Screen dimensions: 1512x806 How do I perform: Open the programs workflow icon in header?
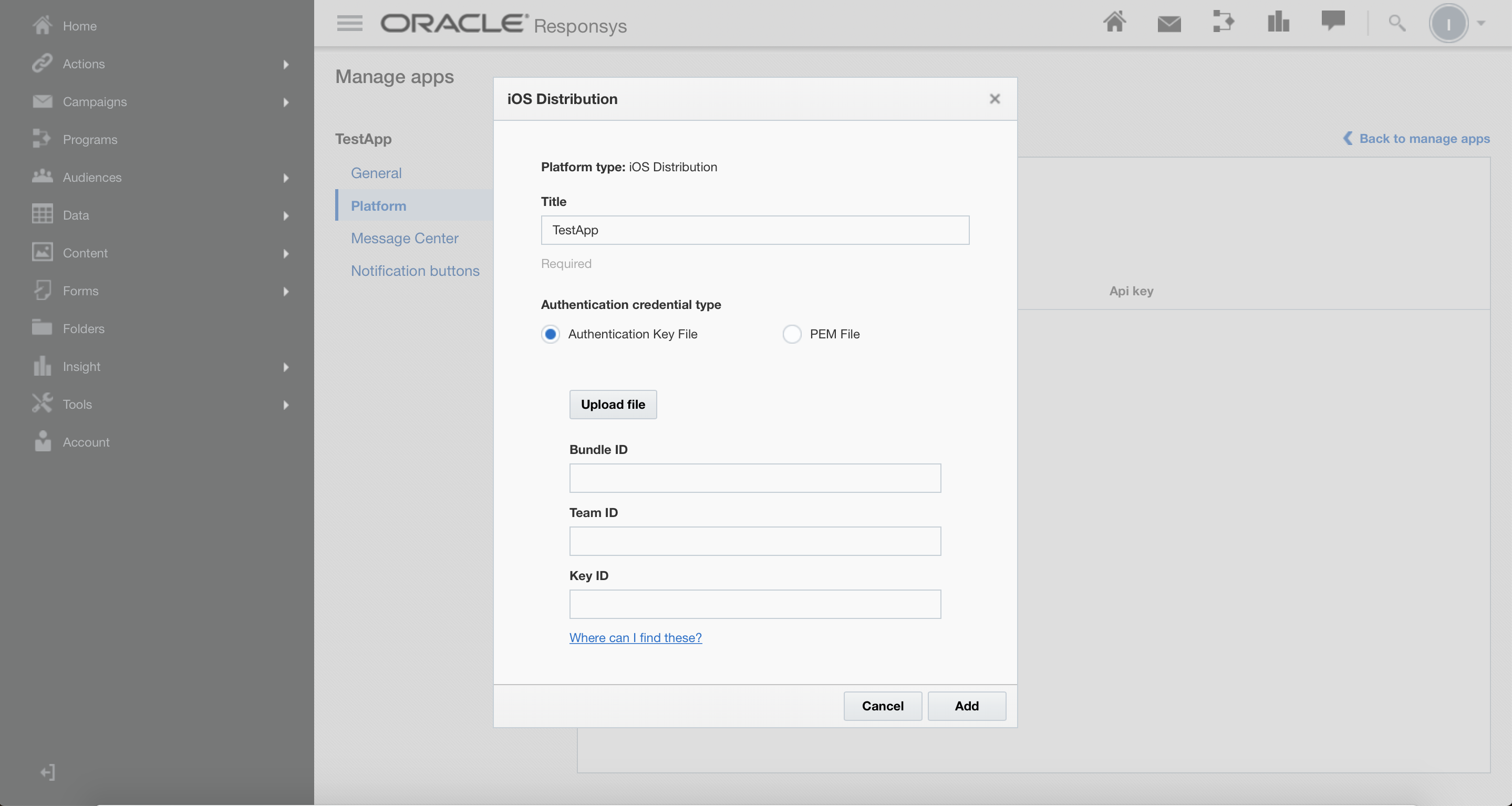click(1223, 22)
